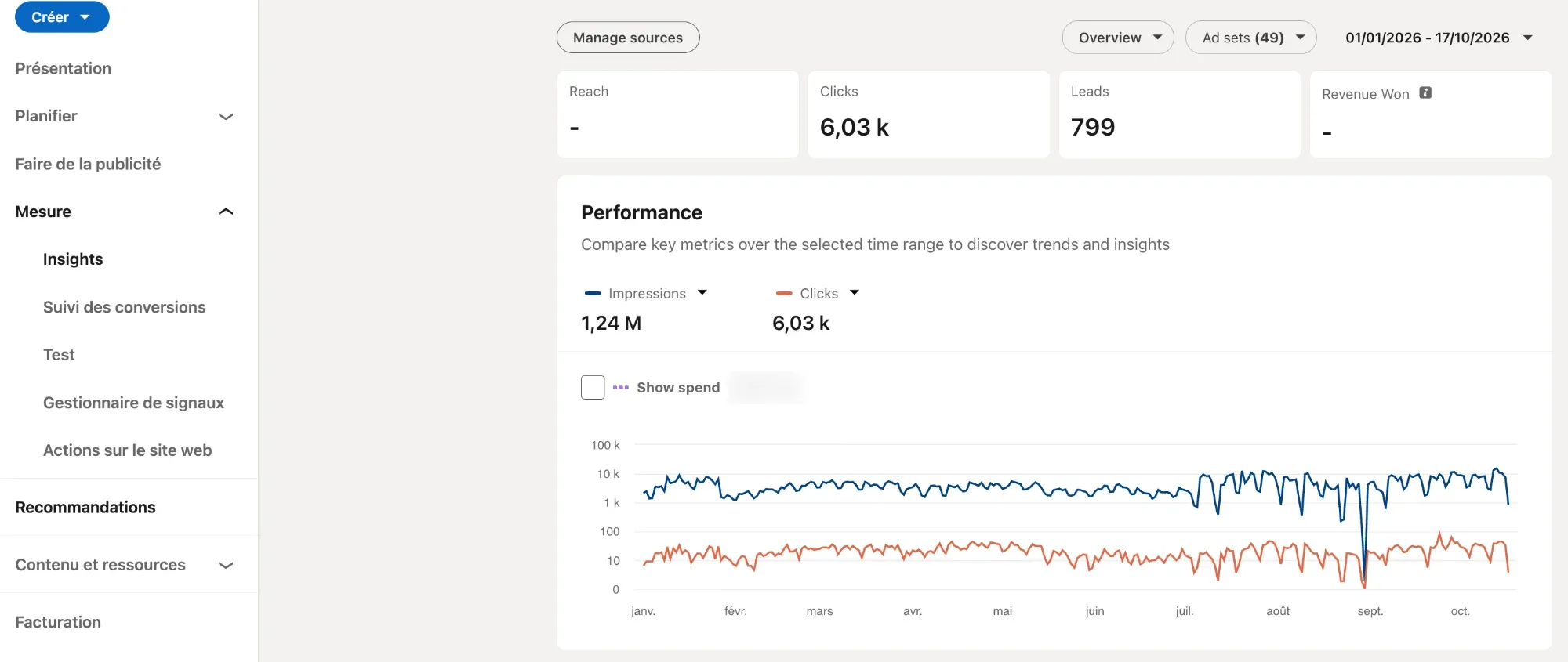The height and width of the screenshot is (662, 1568).
Task: Open the Overview dropdown
Action: (1118, 38)
